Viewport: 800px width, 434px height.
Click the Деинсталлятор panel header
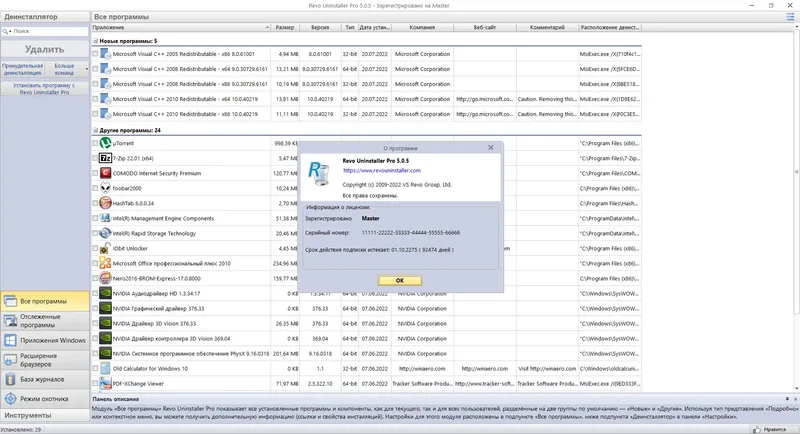pos(45,17)
